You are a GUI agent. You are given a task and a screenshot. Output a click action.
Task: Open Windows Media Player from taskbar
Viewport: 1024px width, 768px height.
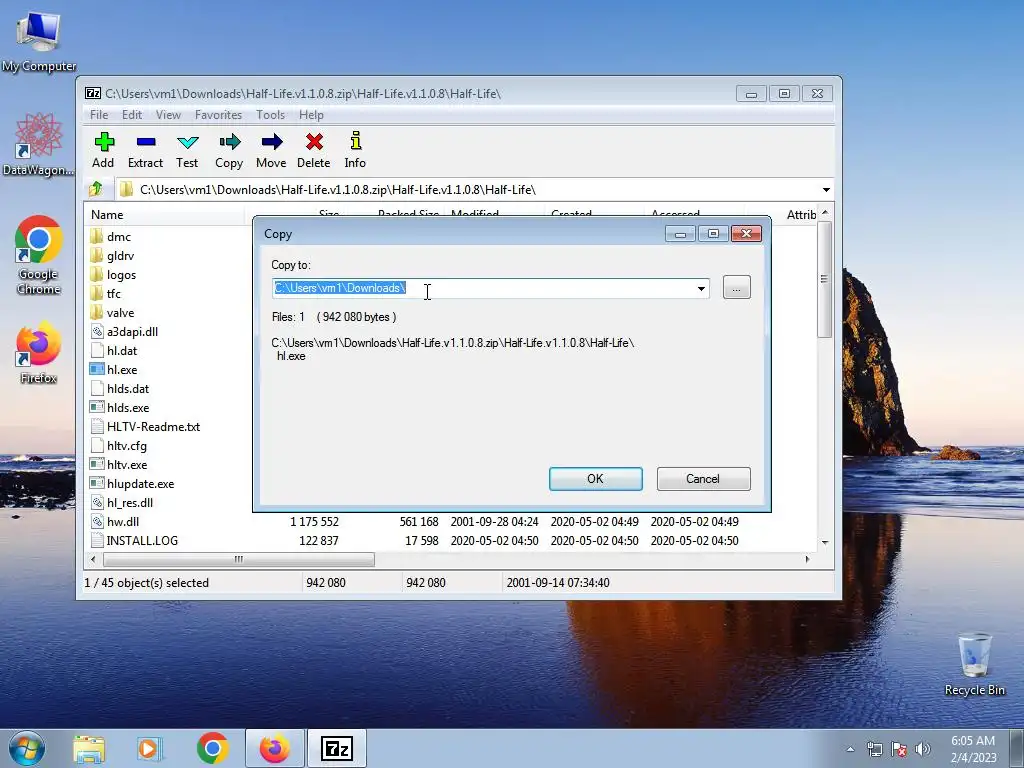click(150, 748)
